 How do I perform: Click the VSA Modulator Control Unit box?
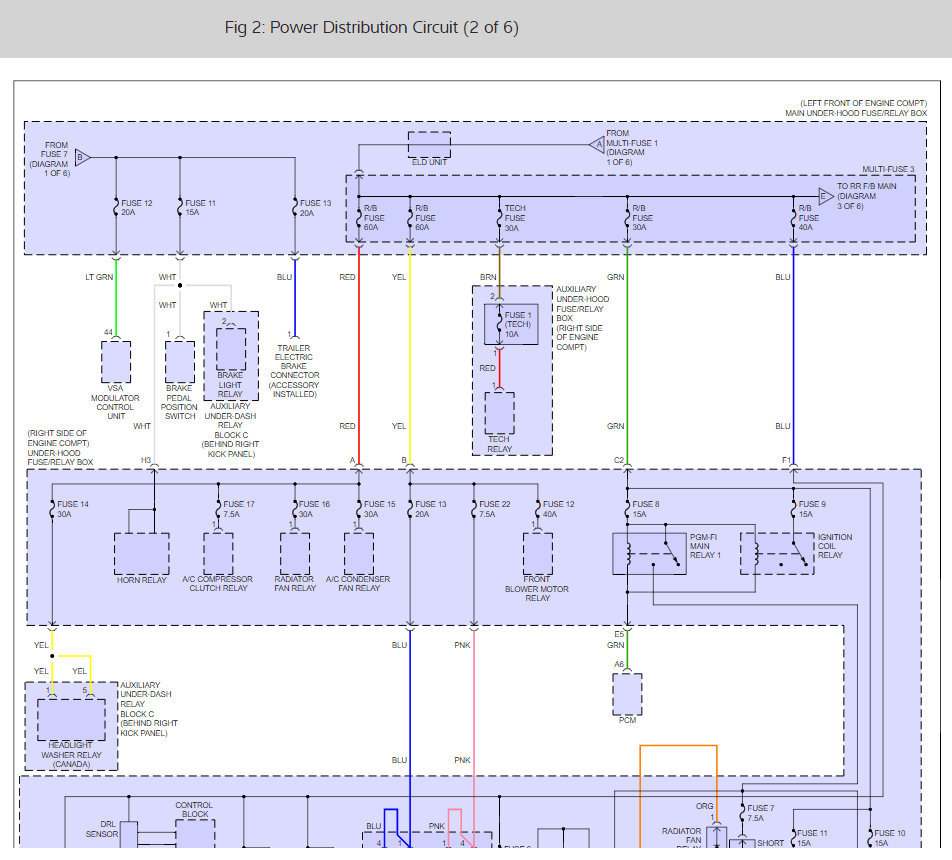pyautogui.click(x=116, y=361)
